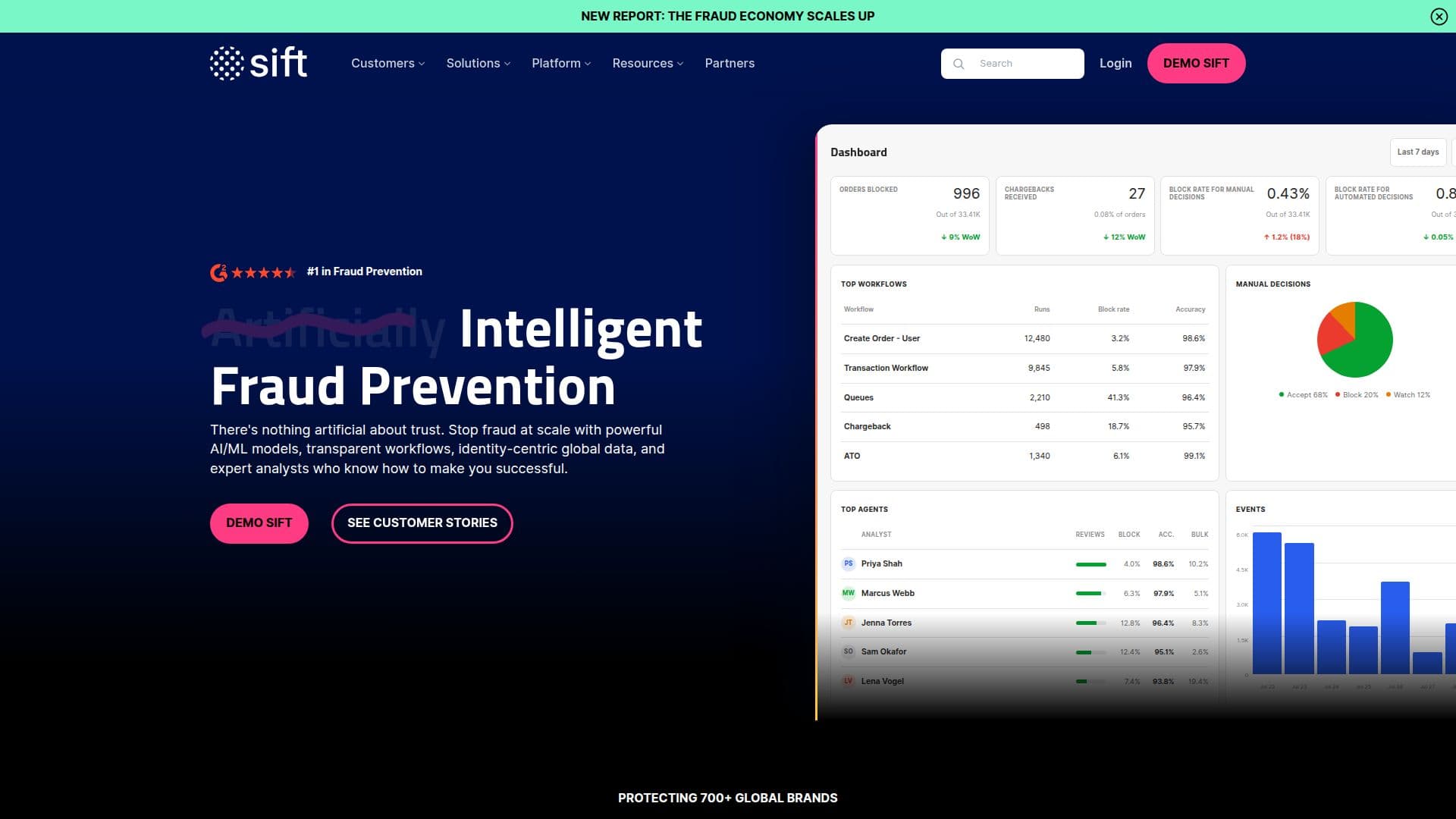1456x819 pixels.
Task: Click the DEMO SIFT button below the headline
Action: point(259,522)
